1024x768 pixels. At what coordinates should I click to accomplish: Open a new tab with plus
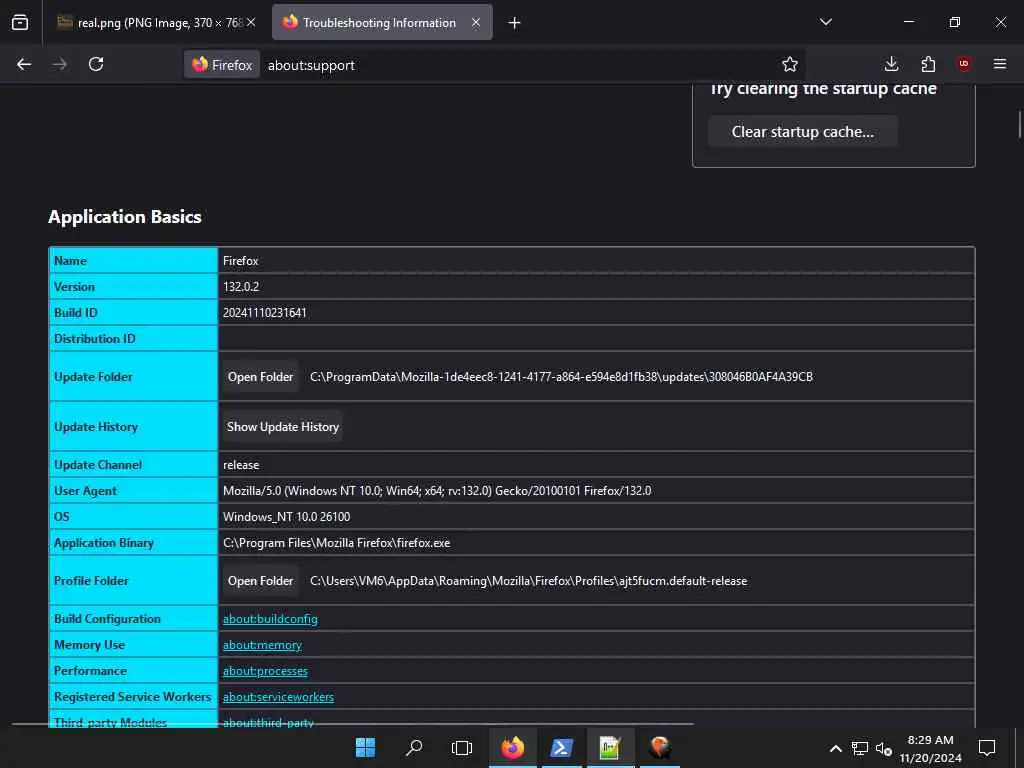[515, 23]
